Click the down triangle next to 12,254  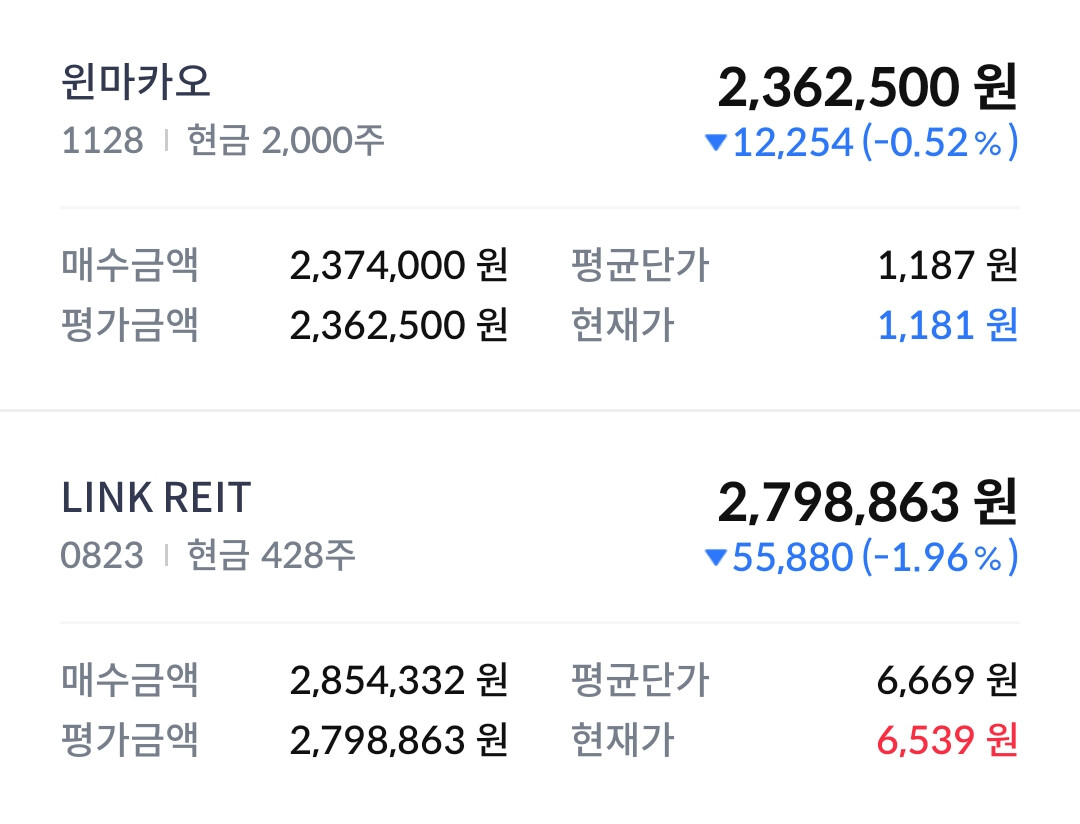click(x=715, y=143)
